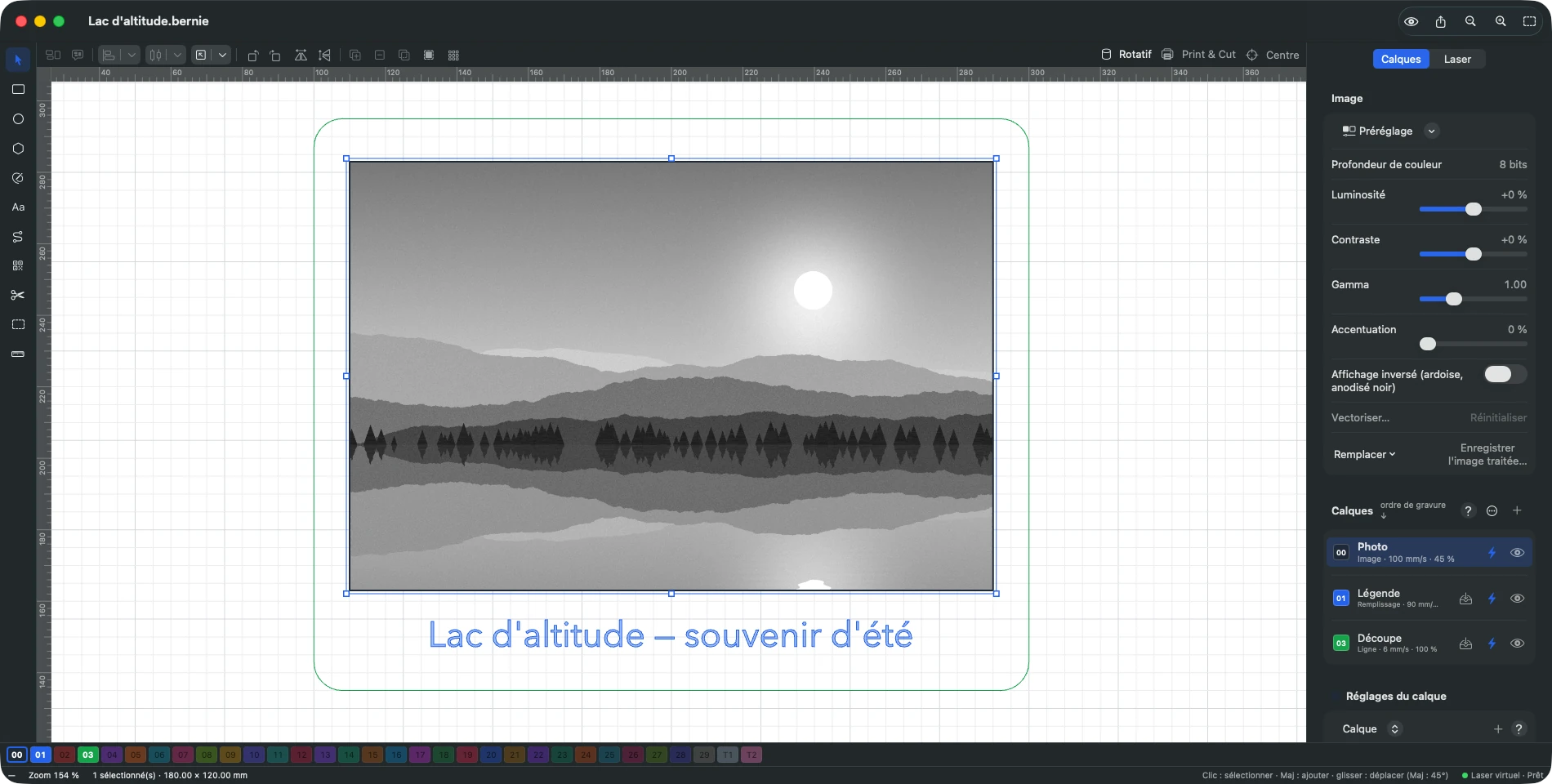Expand the distribute options dropdown arrow
The height and width of the screenshot is (784, 1552).
click(177, 55)
